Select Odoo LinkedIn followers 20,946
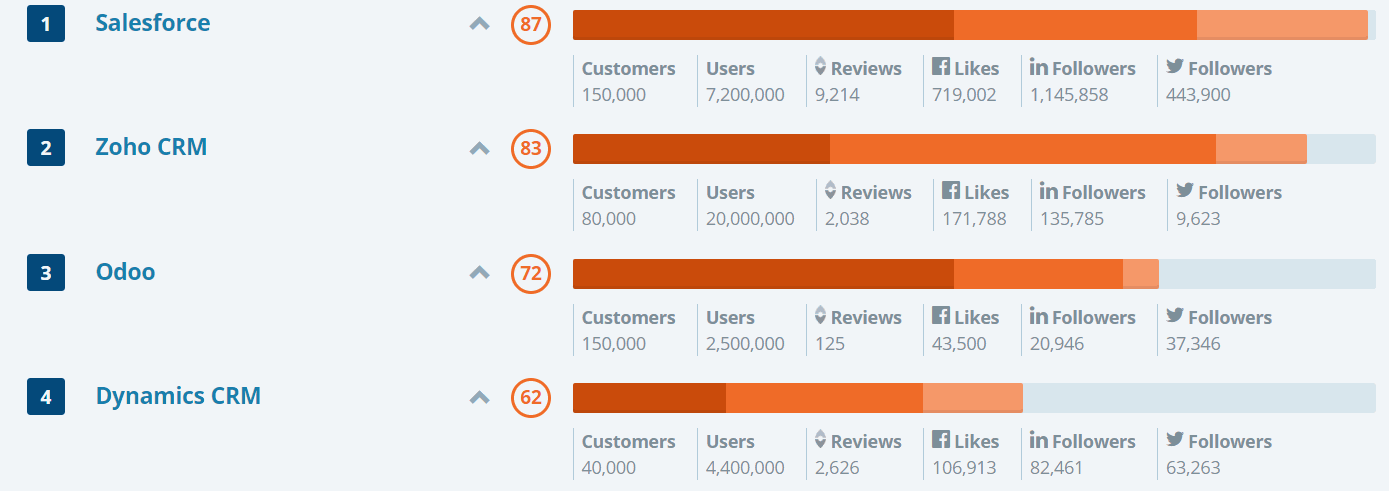 coord(1057,344)
